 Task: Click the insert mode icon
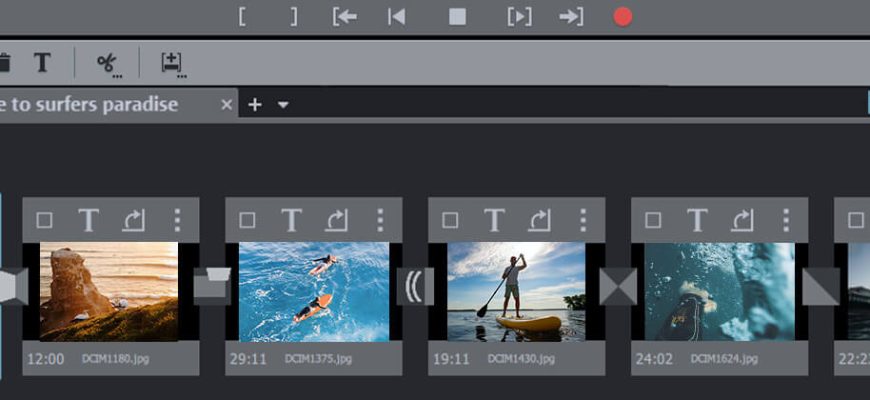[173, 64]
